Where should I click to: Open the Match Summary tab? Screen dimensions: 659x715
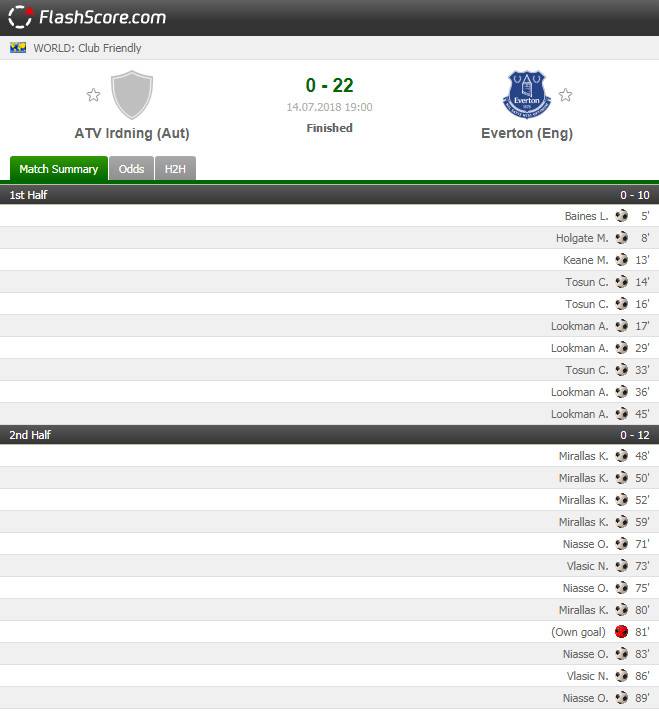[59, 169]
